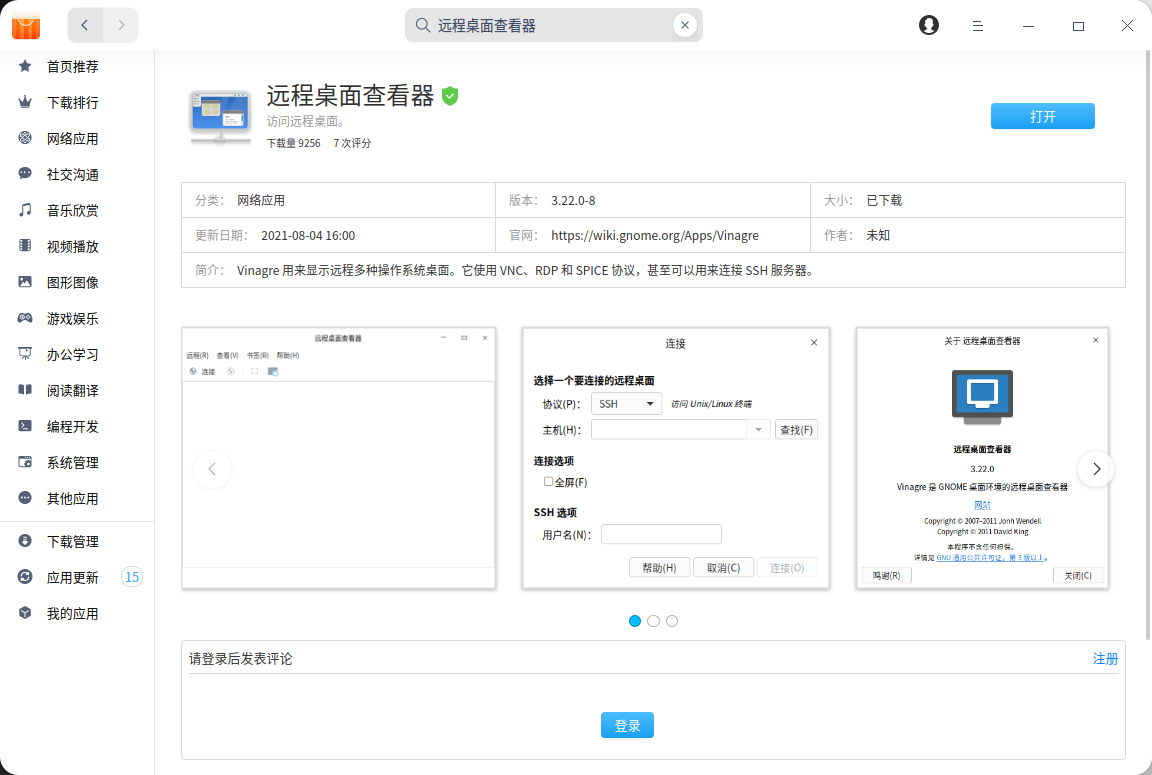
Task: Select the first screenshot page dot
Action: click(635, 621)
